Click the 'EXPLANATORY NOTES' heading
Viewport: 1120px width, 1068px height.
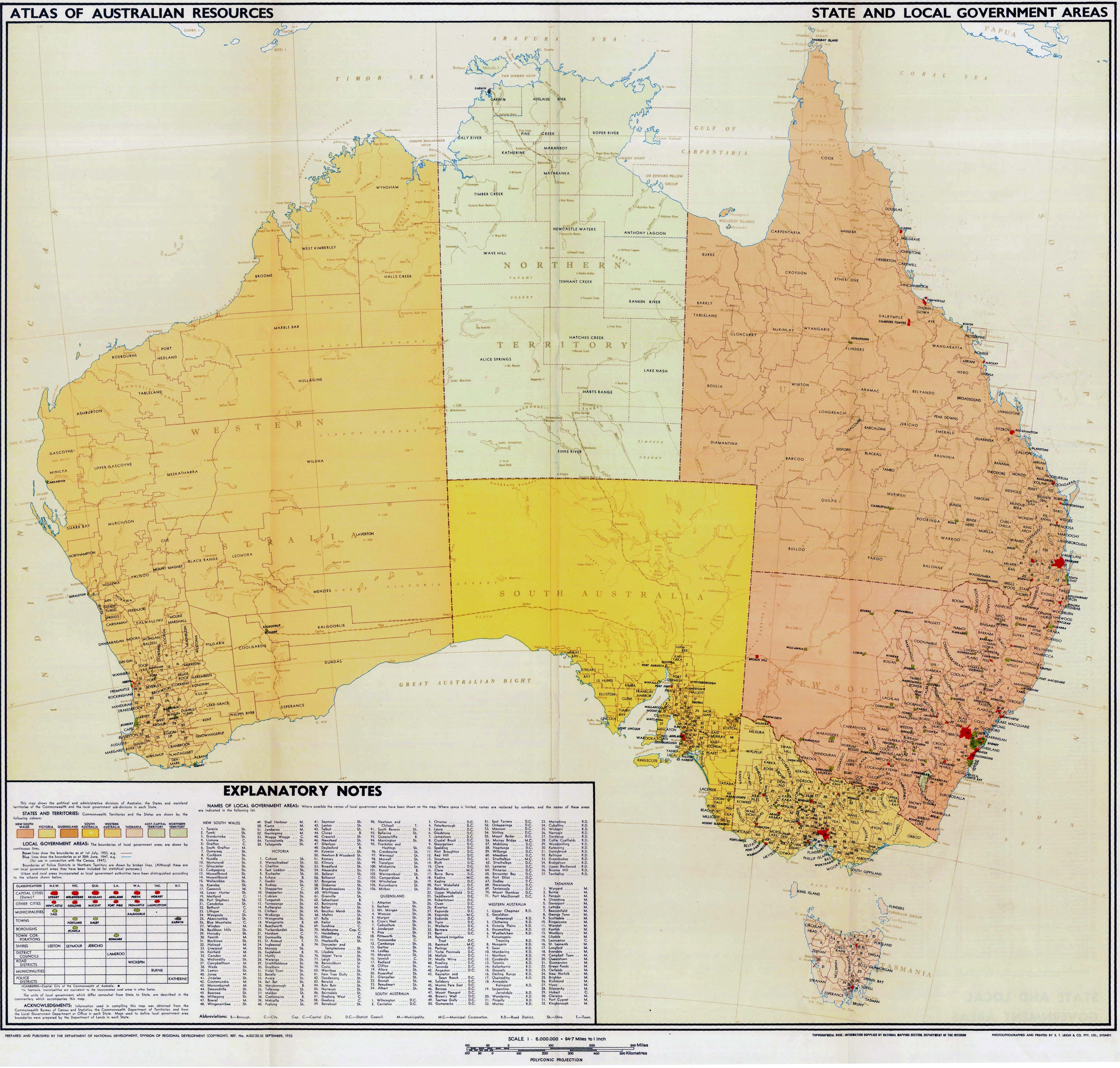coord(302,791)
